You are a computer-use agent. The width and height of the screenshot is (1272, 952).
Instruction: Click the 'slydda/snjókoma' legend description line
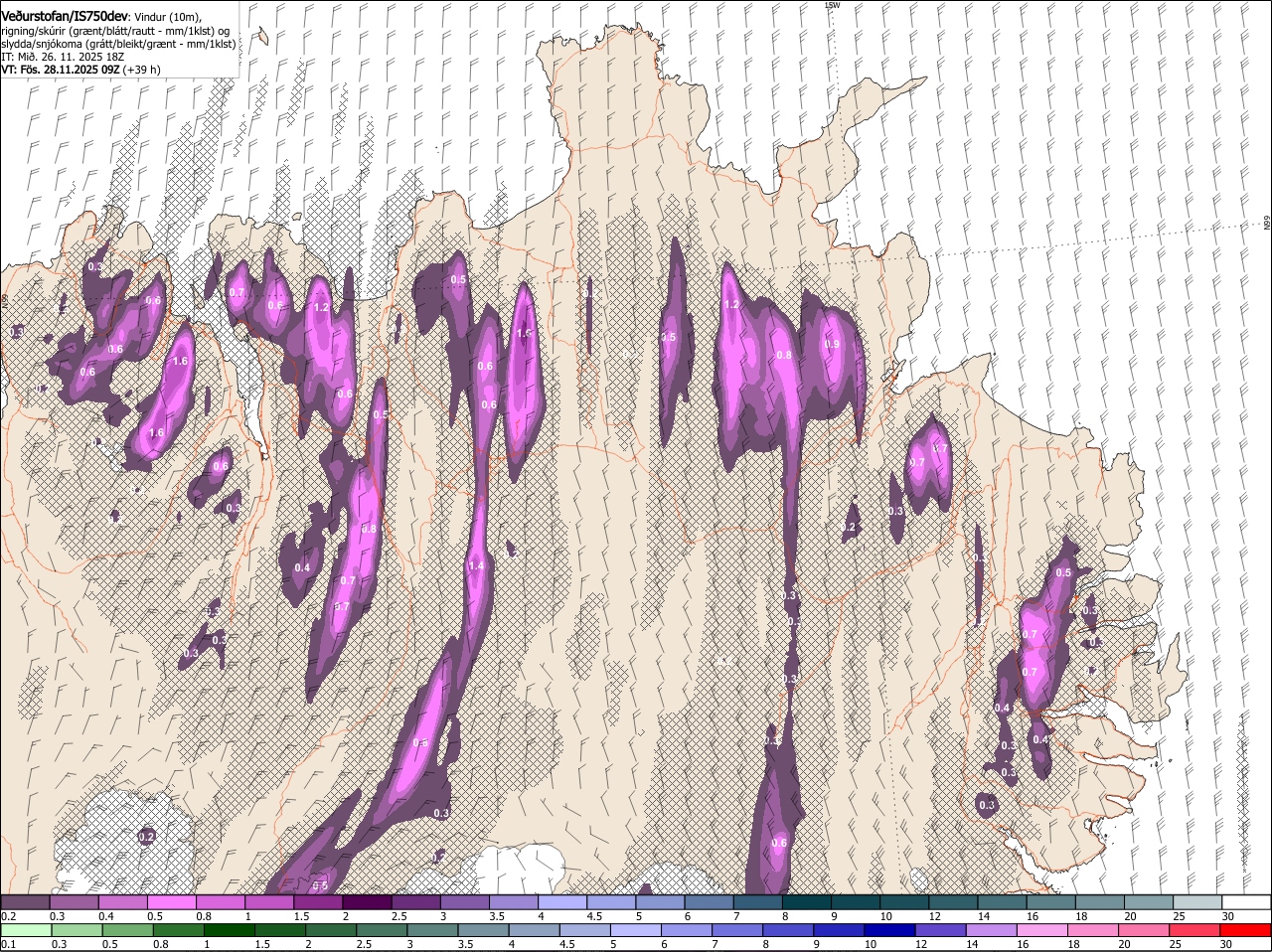click(x=118, y=44)
